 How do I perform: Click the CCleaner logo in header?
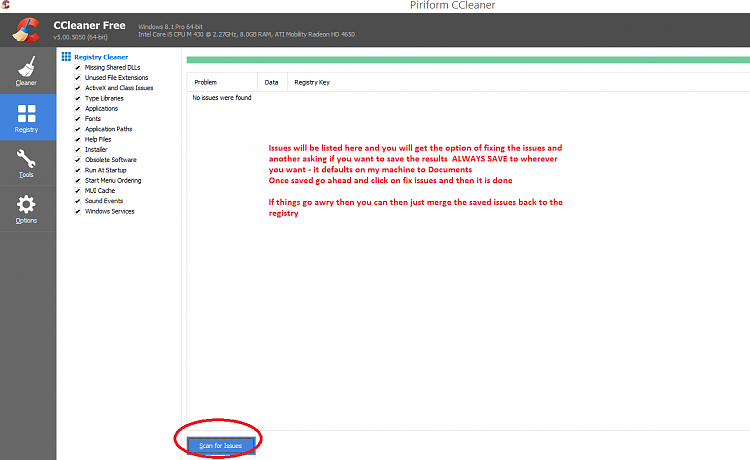click(26, 30)
